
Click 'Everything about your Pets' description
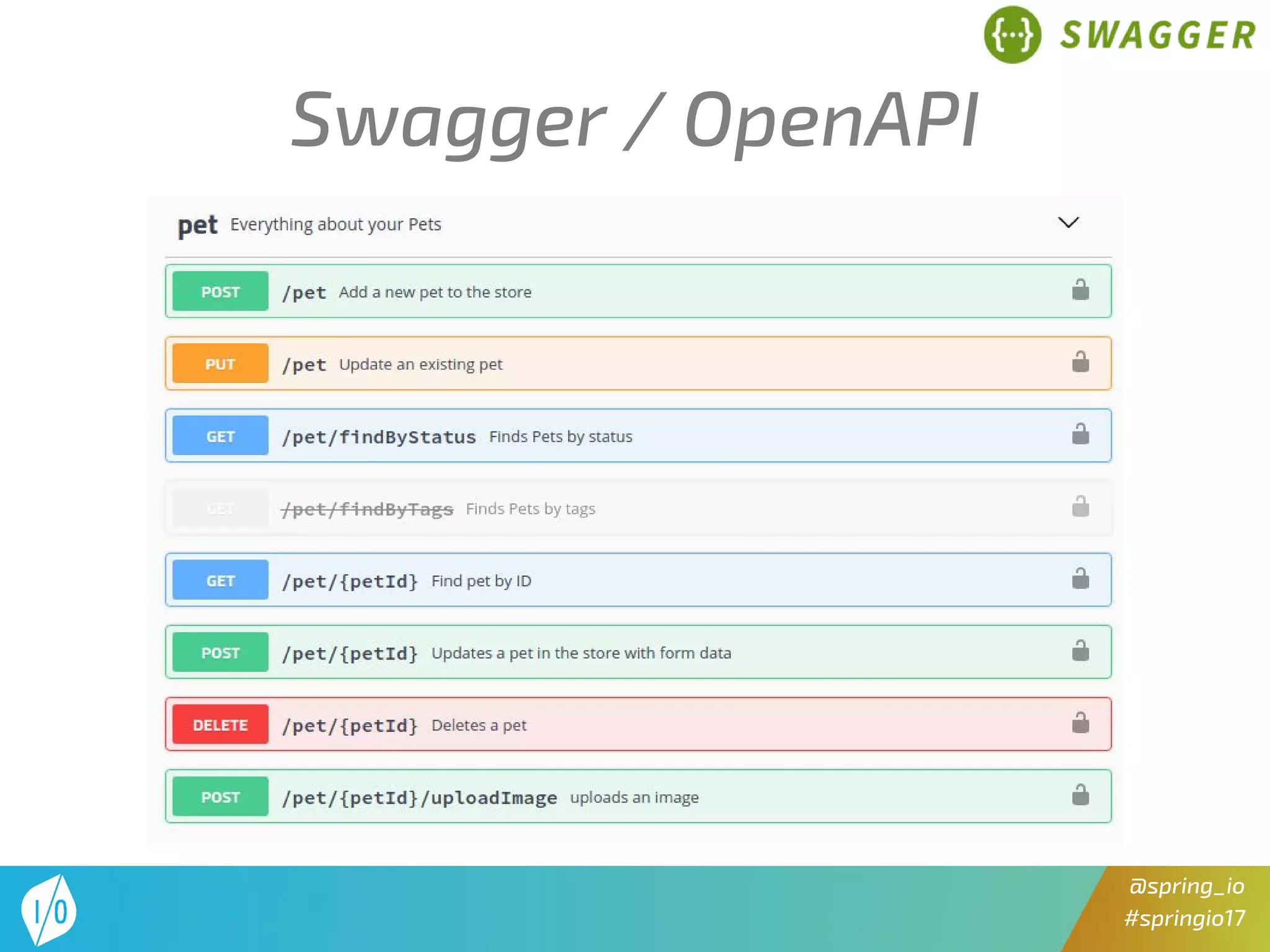[335, 224]
